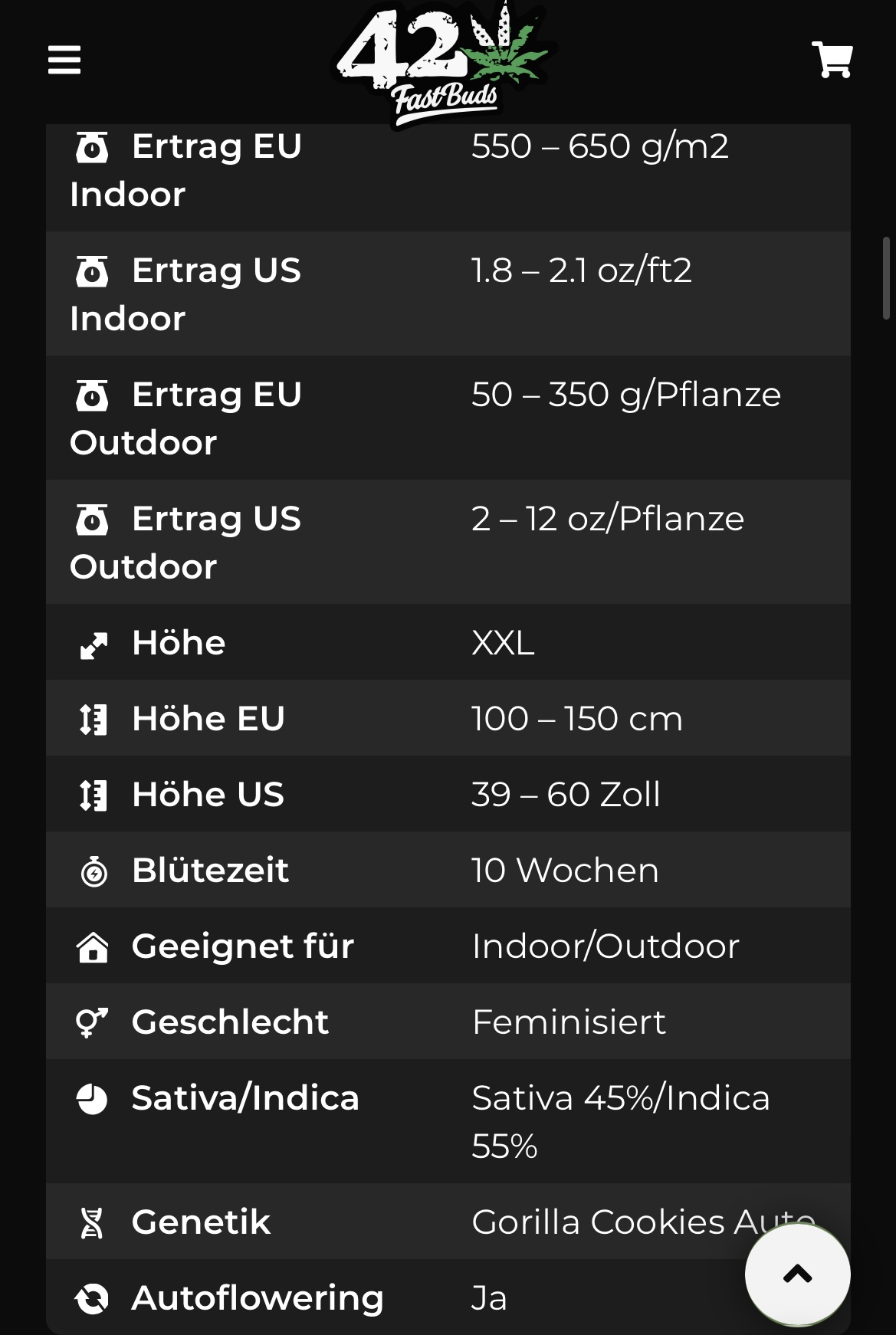Click the gender symbol beside Geschlecht
Image resolution: width=896 pixels, height=1335 pixels.
point(92,1023)
